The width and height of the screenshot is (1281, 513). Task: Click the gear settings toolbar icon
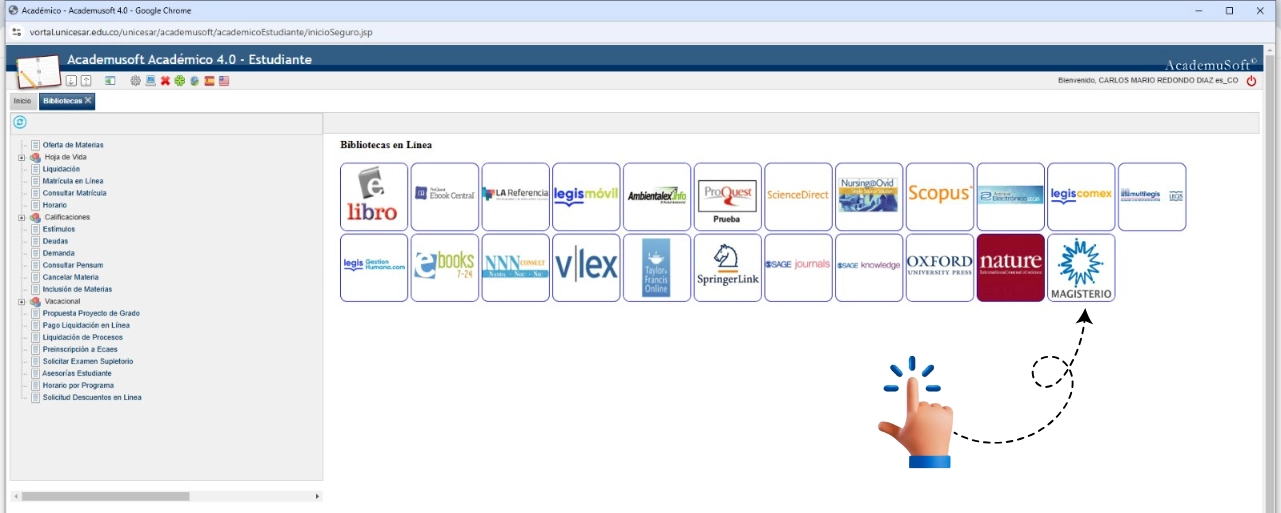tap(135, 81)
